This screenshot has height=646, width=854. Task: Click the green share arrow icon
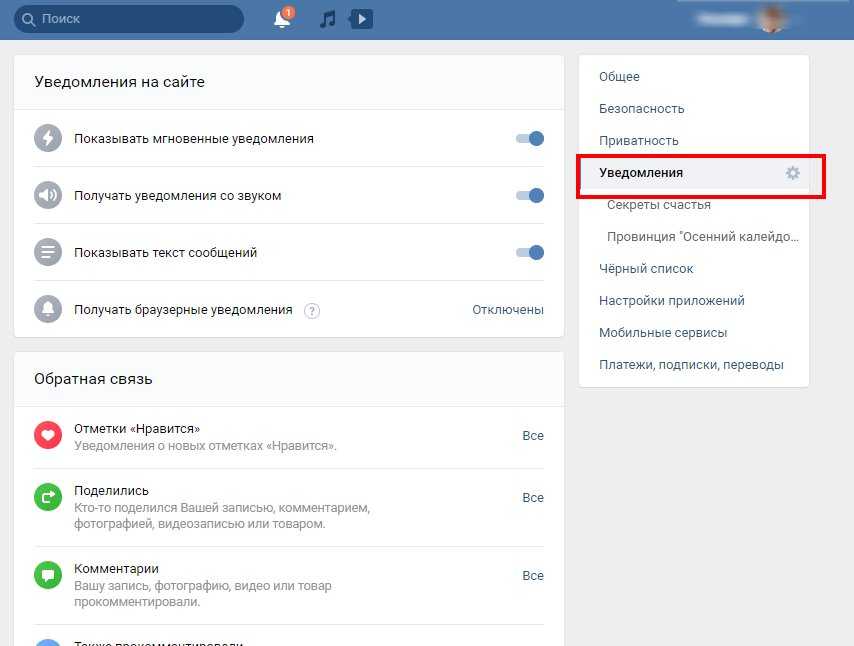coord(48,497)
